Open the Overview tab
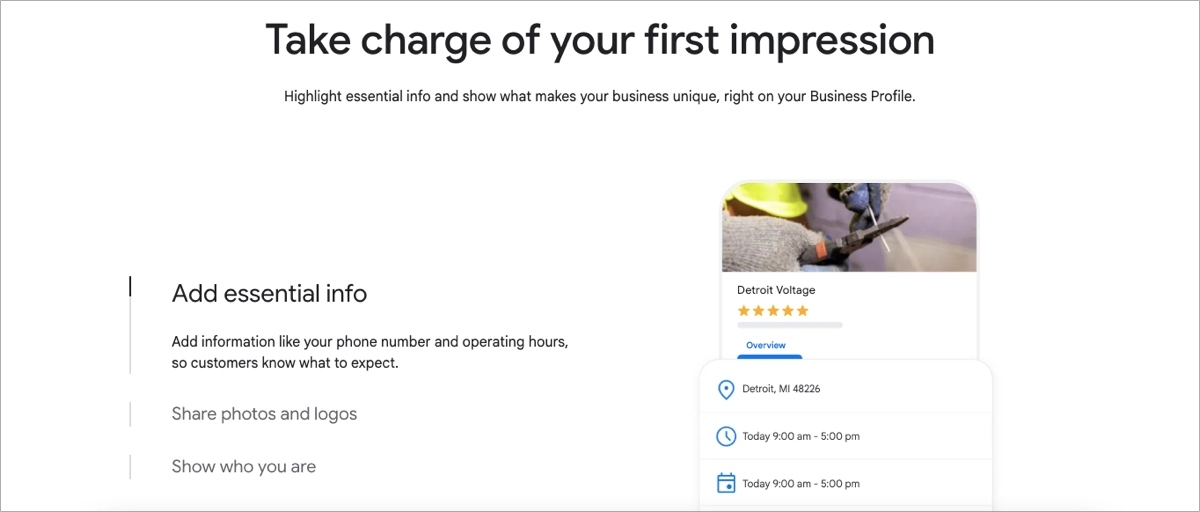 pyautogui.click(x=766, y=345)
